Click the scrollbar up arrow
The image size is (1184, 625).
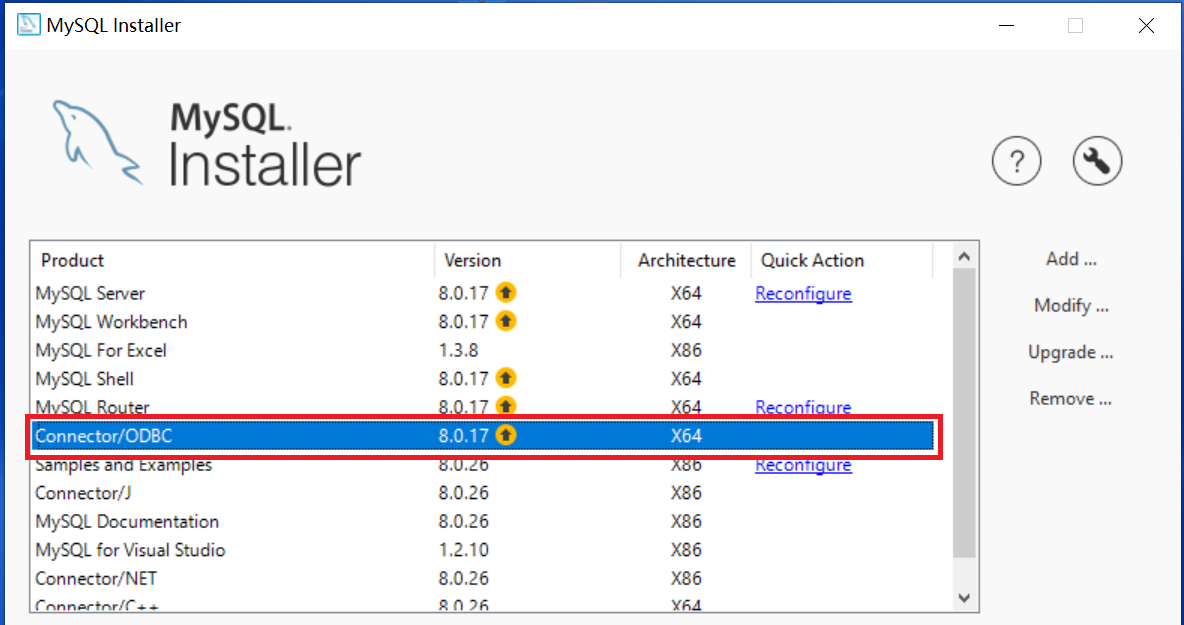964,257
